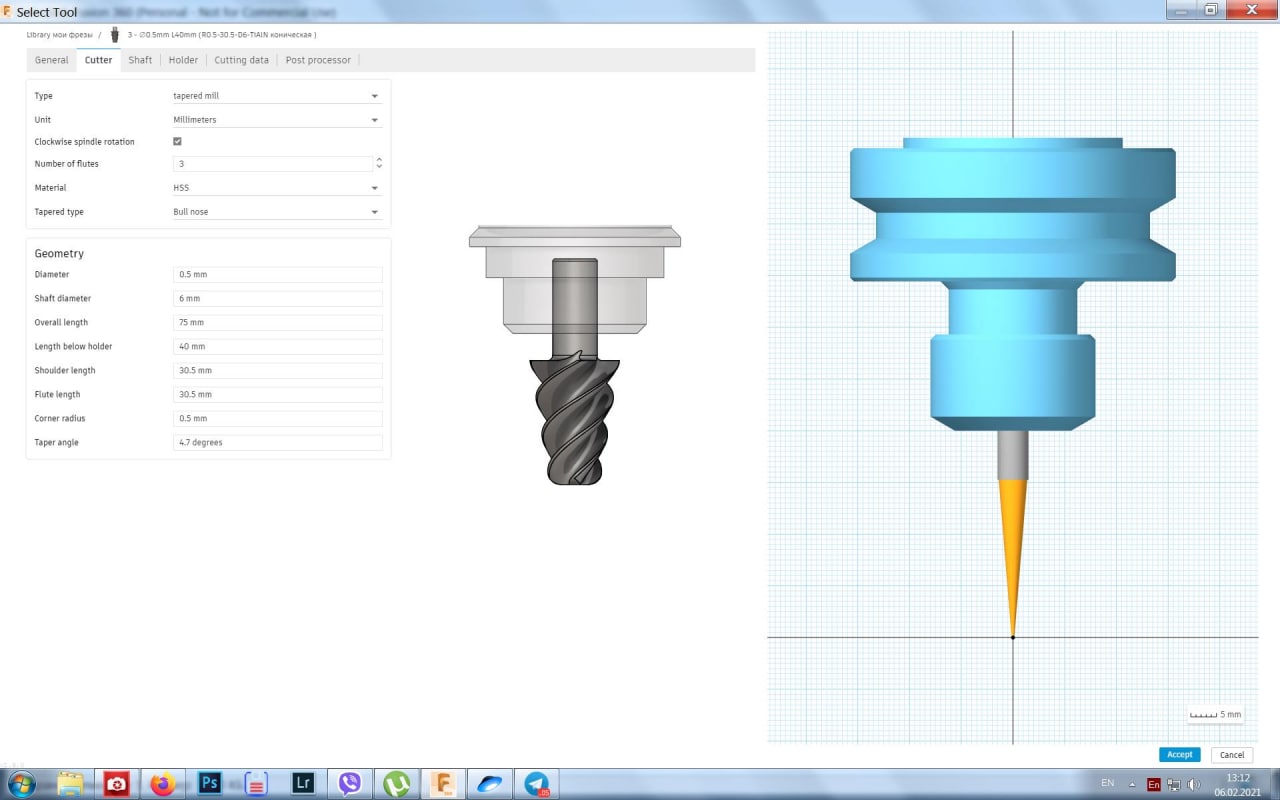Open Photoshop from the taskbar

(x=210, y=783)
